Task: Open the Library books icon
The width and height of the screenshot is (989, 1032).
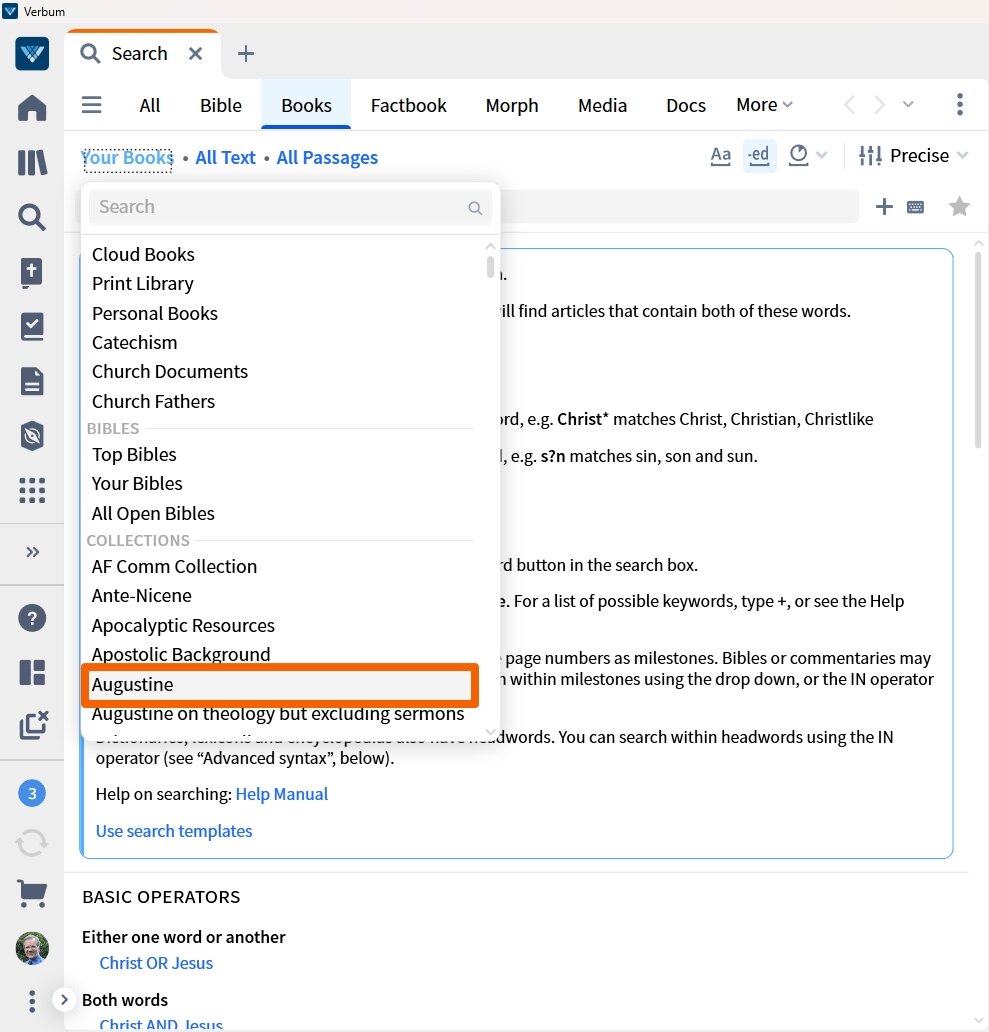Action: coord(32,163)
